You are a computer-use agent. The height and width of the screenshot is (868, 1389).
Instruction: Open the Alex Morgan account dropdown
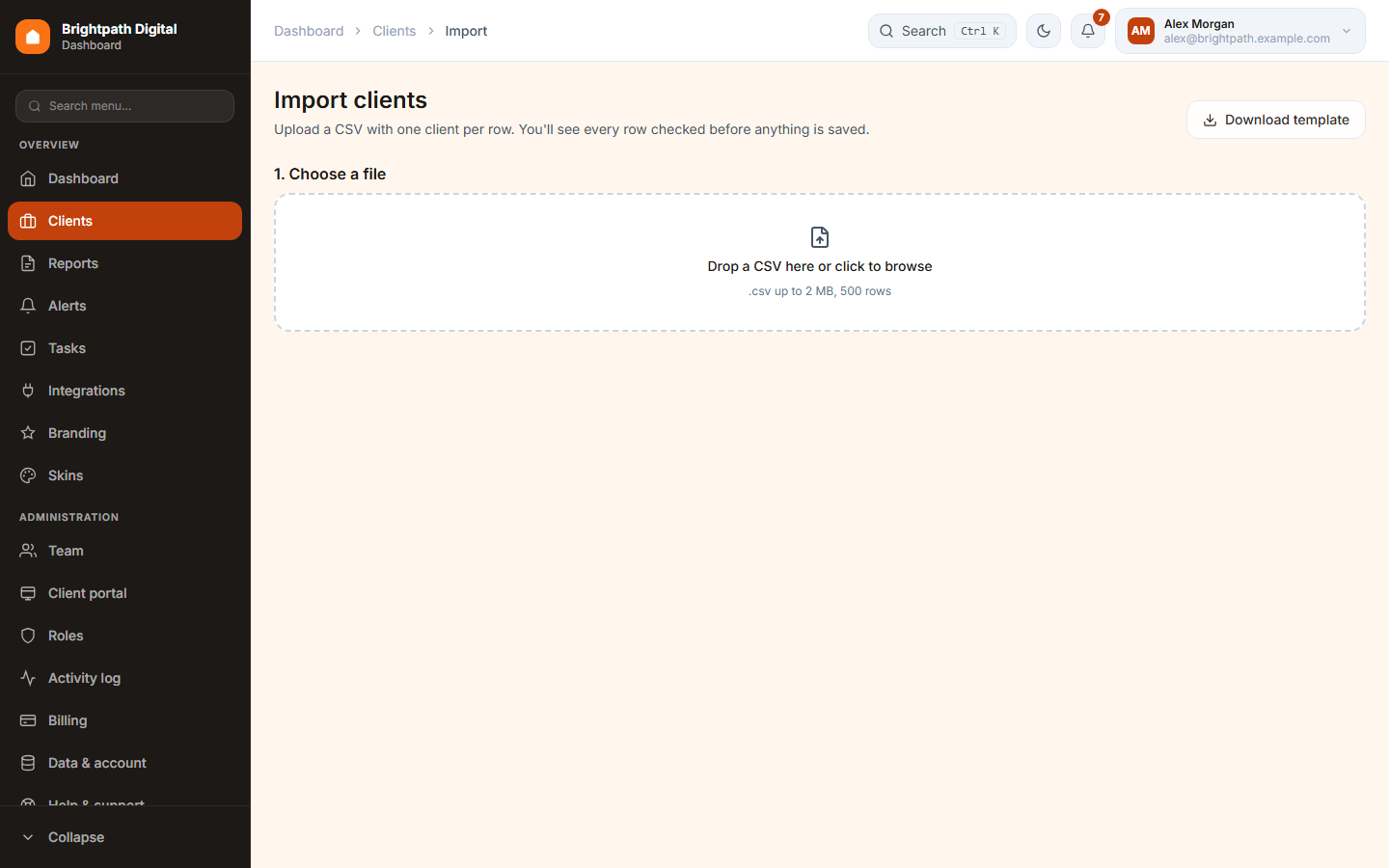(1240, 31)
